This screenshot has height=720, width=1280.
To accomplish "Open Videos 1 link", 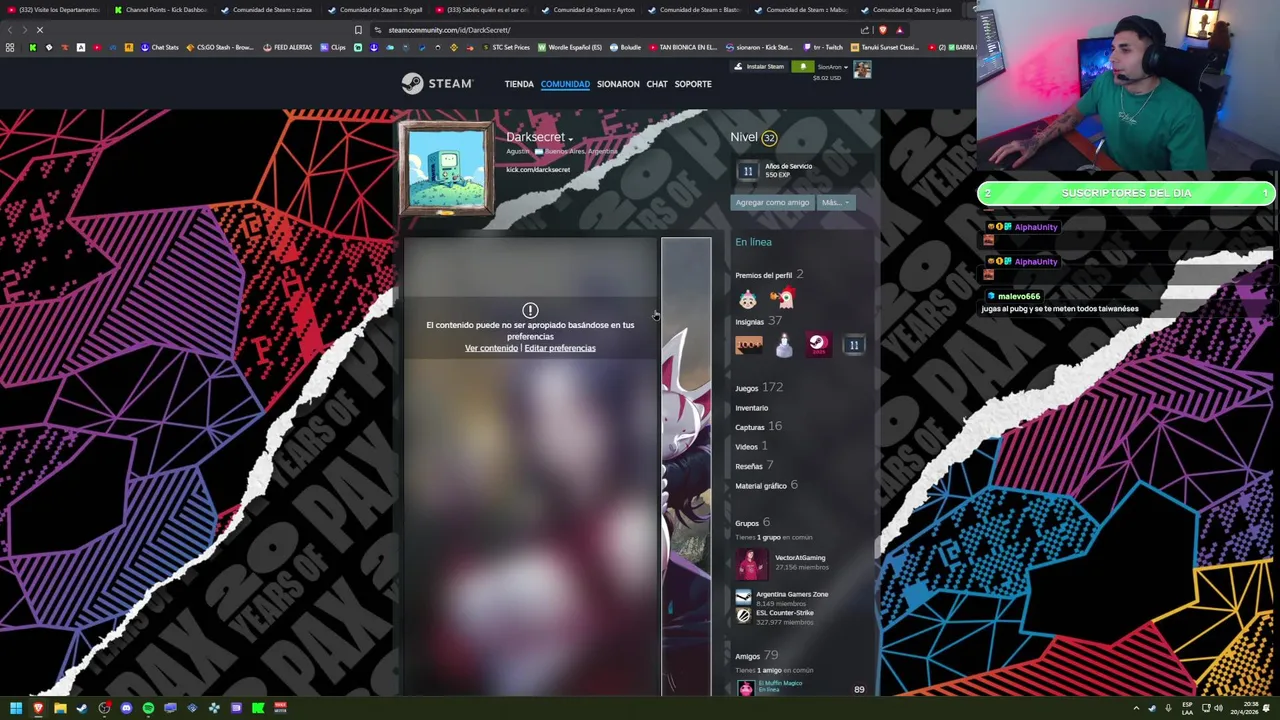I will coord(751,447).
